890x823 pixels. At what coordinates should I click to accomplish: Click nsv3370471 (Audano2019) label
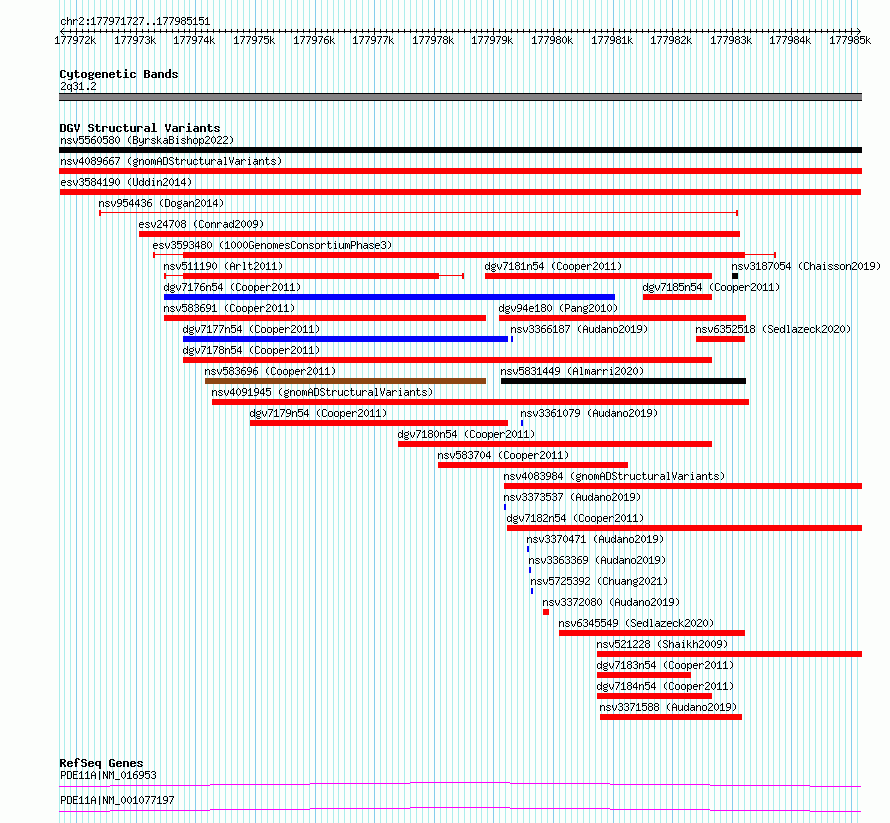click(x=595, y=539)
